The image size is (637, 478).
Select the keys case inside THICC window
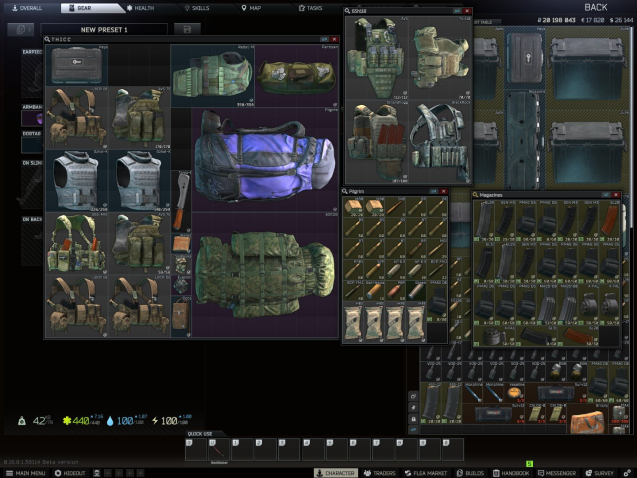pos(76,65)
